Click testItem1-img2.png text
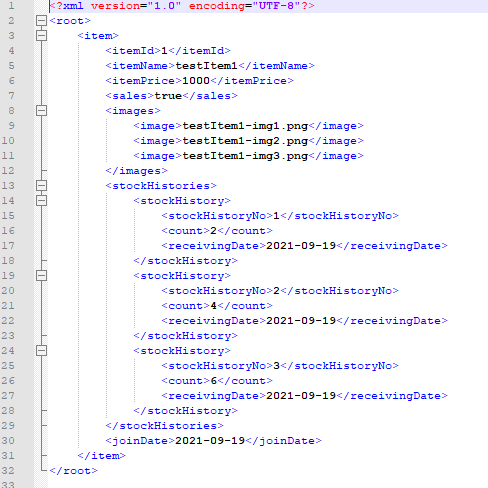 245,141
